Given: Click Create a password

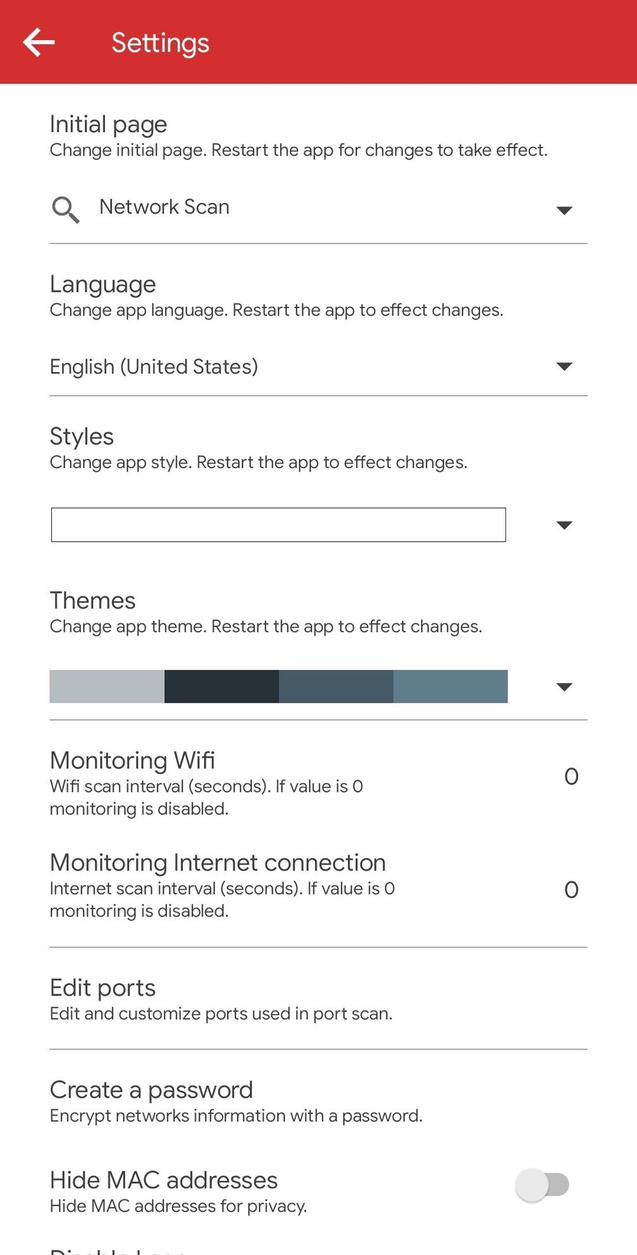Looking at the screenshot, I should click(151, 1090).
